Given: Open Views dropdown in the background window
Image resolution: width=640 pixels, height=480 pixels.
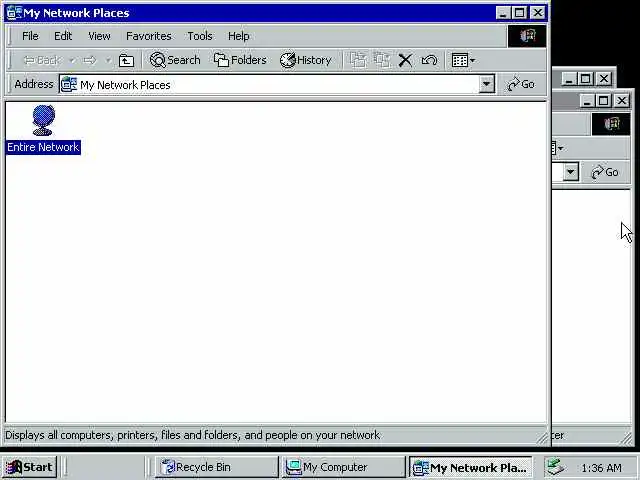Looking at the screenshot, I should (x=558, y=148).
